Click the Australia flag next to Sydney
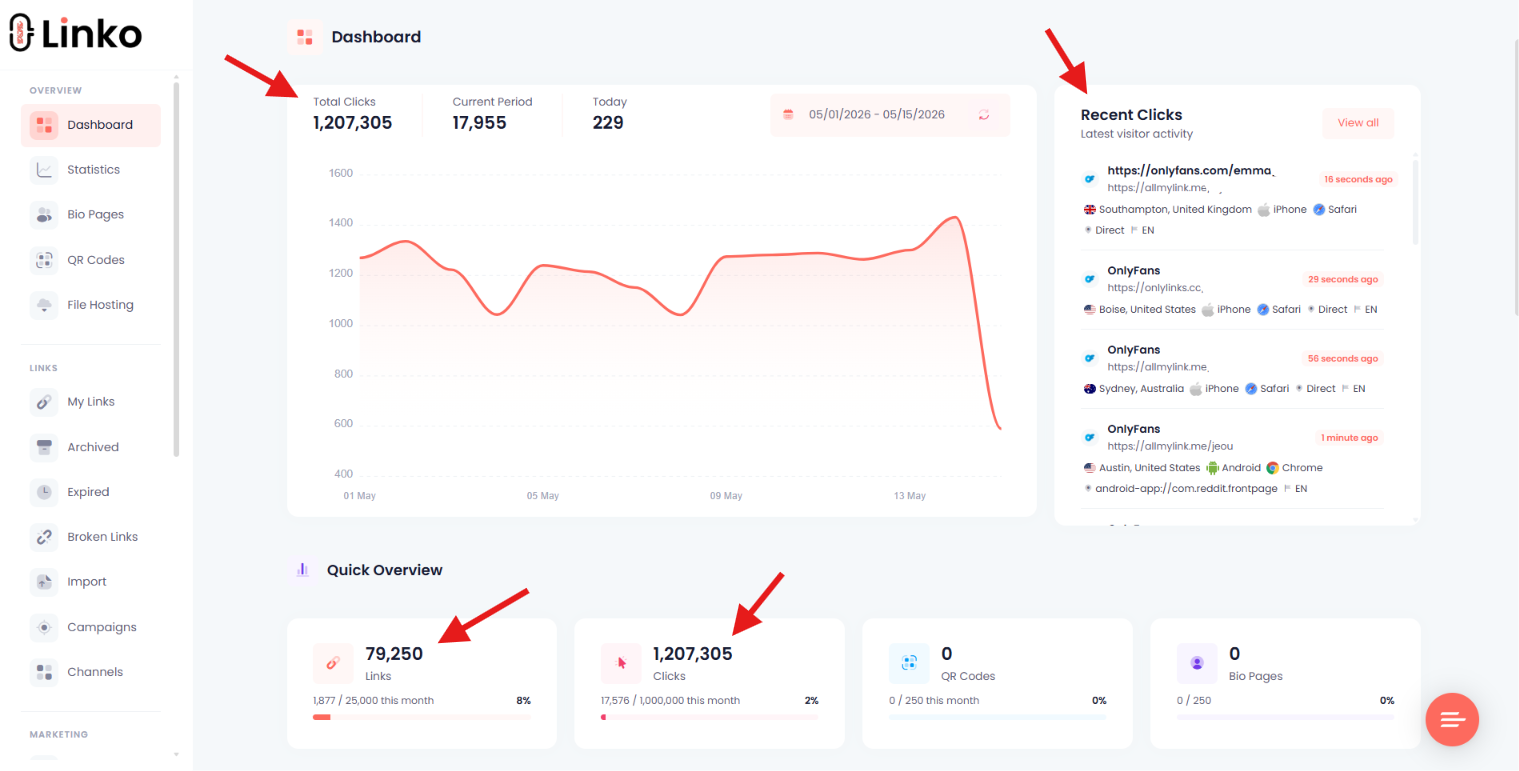Image resolution: width=1519 pixels, height=771 pixels. pyautogui.click(x=1090, y=389)
